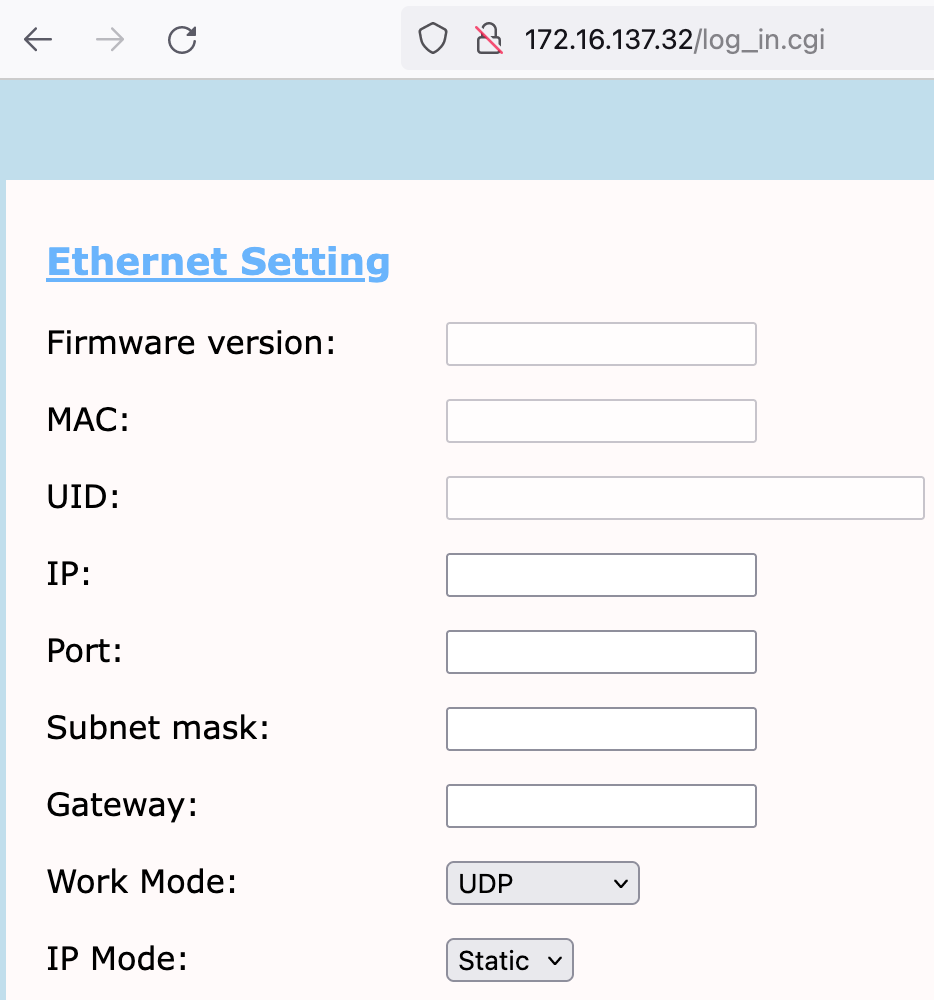
Task: Go back to the previous page
Action: [x=38, y=40]
